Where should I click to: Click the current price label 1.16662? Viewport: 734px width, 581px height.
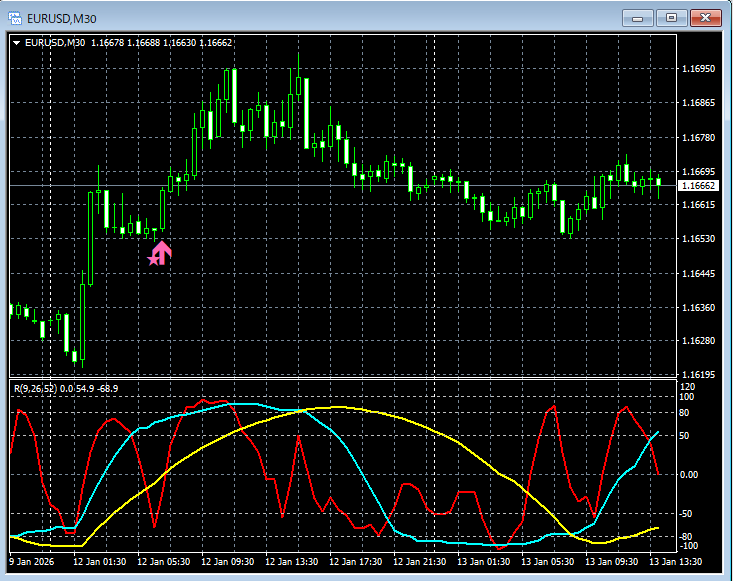tap(698, 186)
